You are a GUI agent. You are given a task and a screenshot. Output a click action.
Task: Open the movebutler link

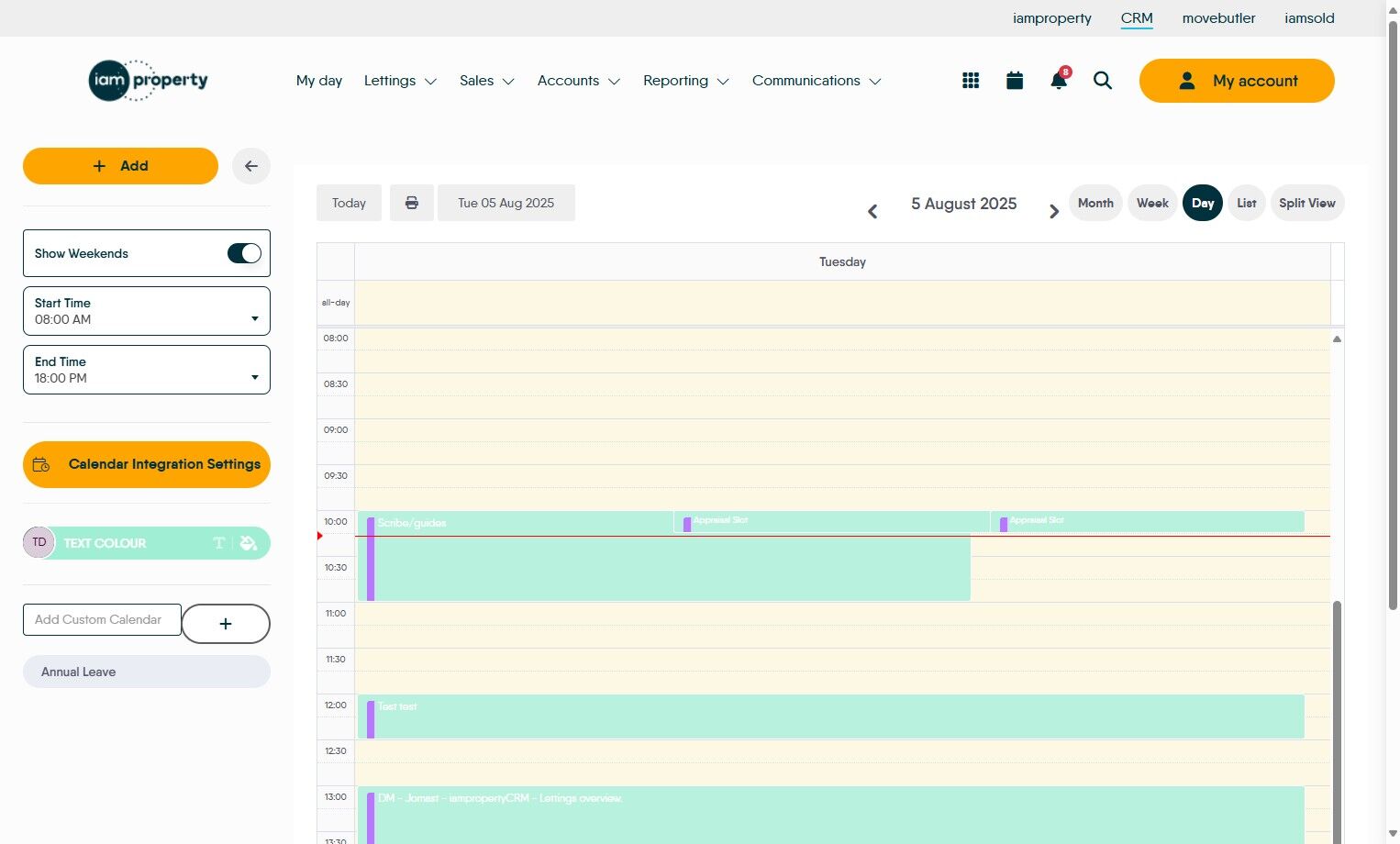[1218, 18]
